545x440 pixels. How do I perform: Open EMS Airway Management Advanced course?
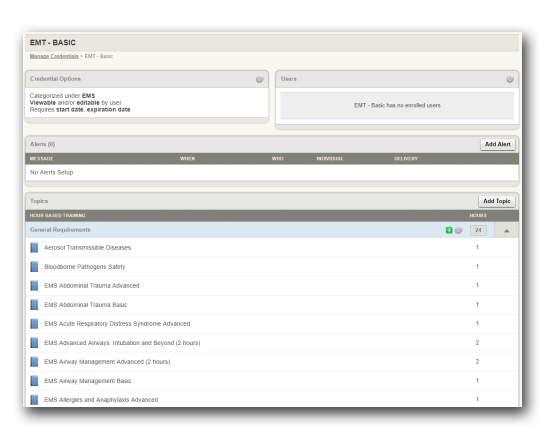107,362
